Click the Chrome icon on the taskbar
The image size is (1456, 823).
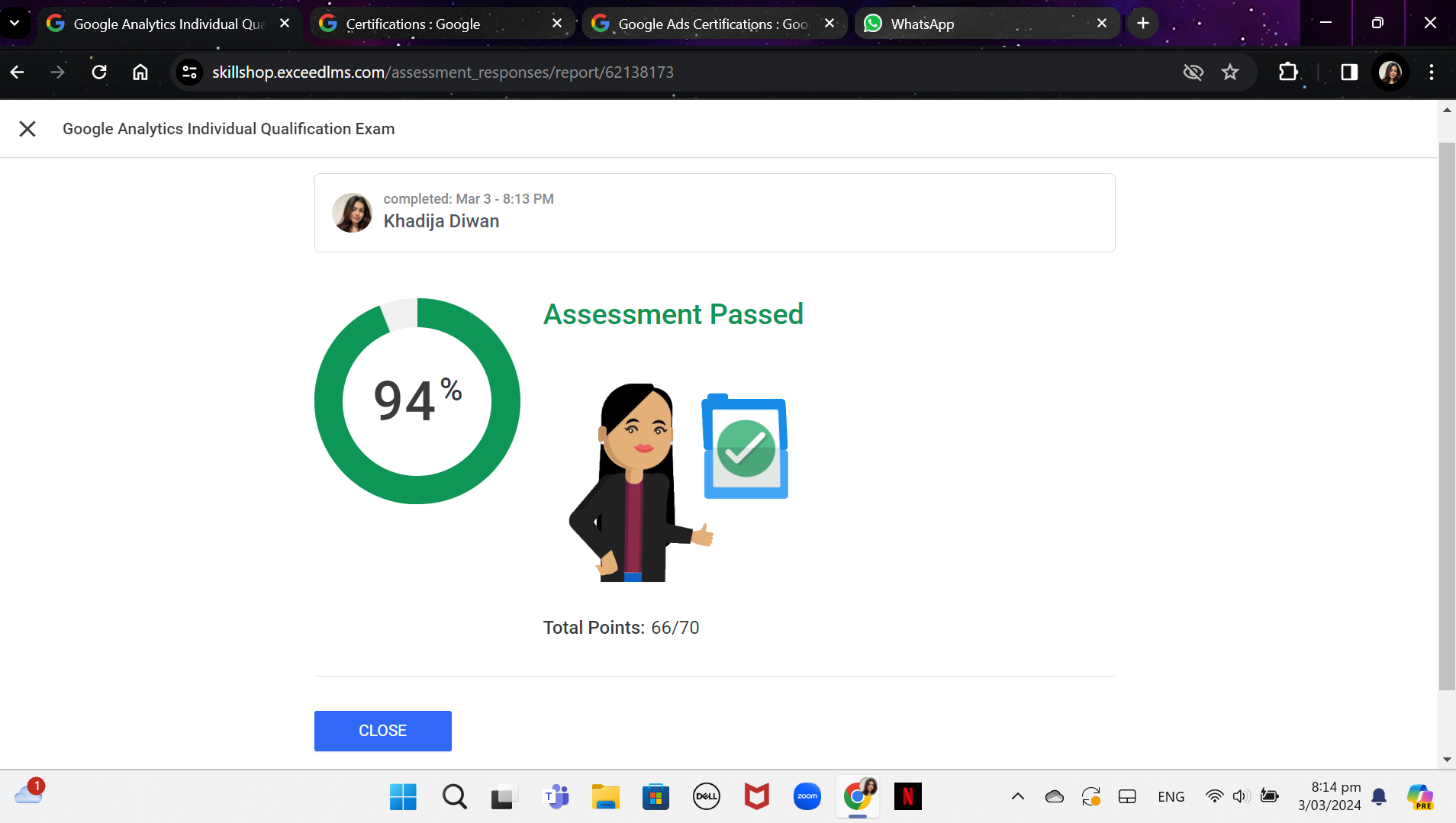(x=858, y=797)
